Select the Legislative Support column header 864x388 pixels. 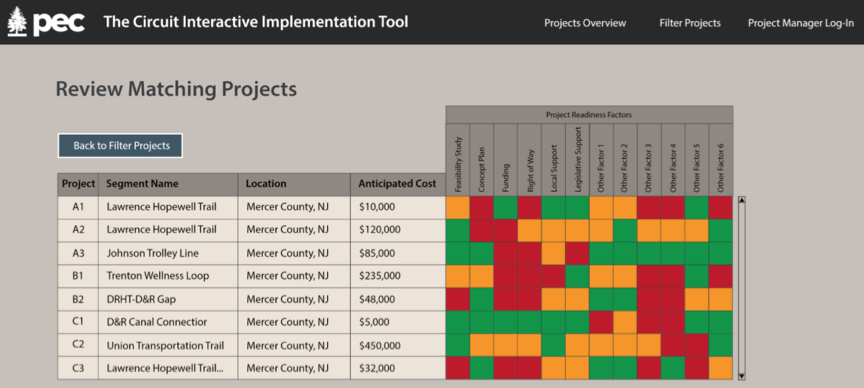(577, 160)
